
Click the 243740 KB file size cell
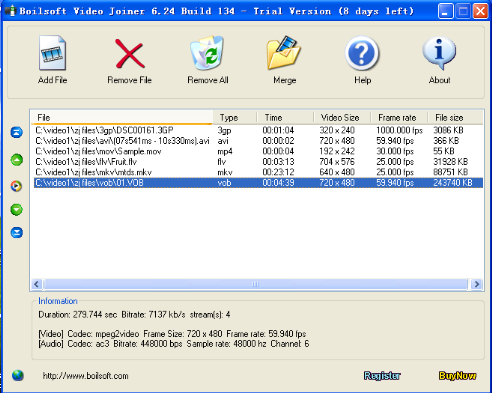453,183
